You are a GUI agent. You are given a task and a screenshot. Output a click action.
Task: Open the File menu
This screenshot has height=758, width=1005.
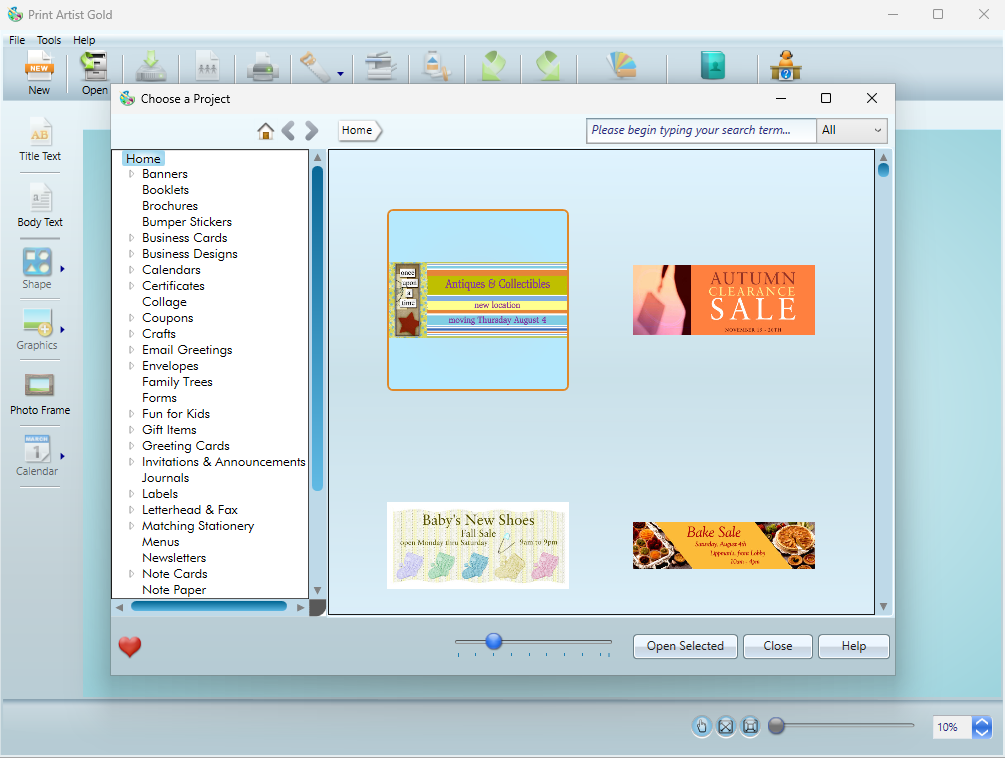(17, 40)
